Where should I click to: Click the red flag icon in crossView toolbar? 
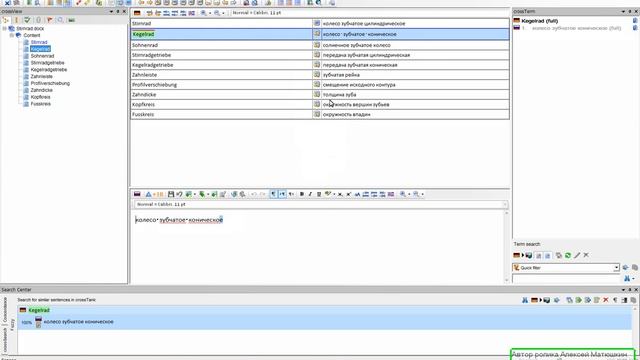(49, 20)
